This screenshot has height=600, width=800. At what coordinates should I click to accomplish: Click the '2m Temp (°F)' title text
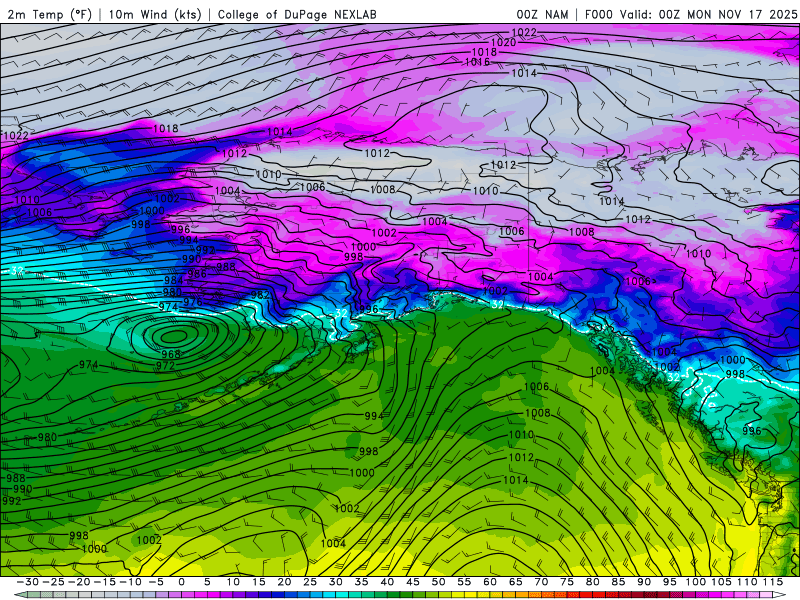(x=49, y=14)
